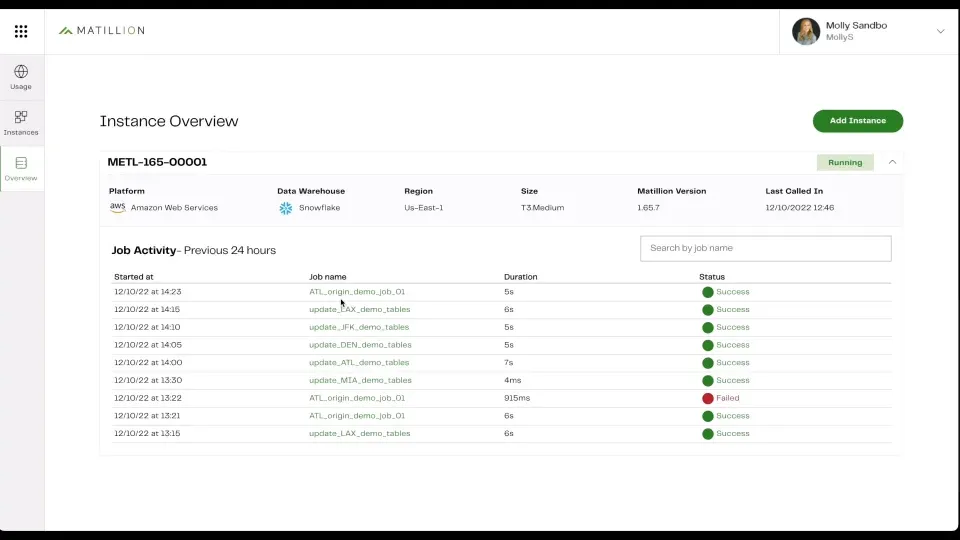Click the Job Activity section heading

pos(193,250)
